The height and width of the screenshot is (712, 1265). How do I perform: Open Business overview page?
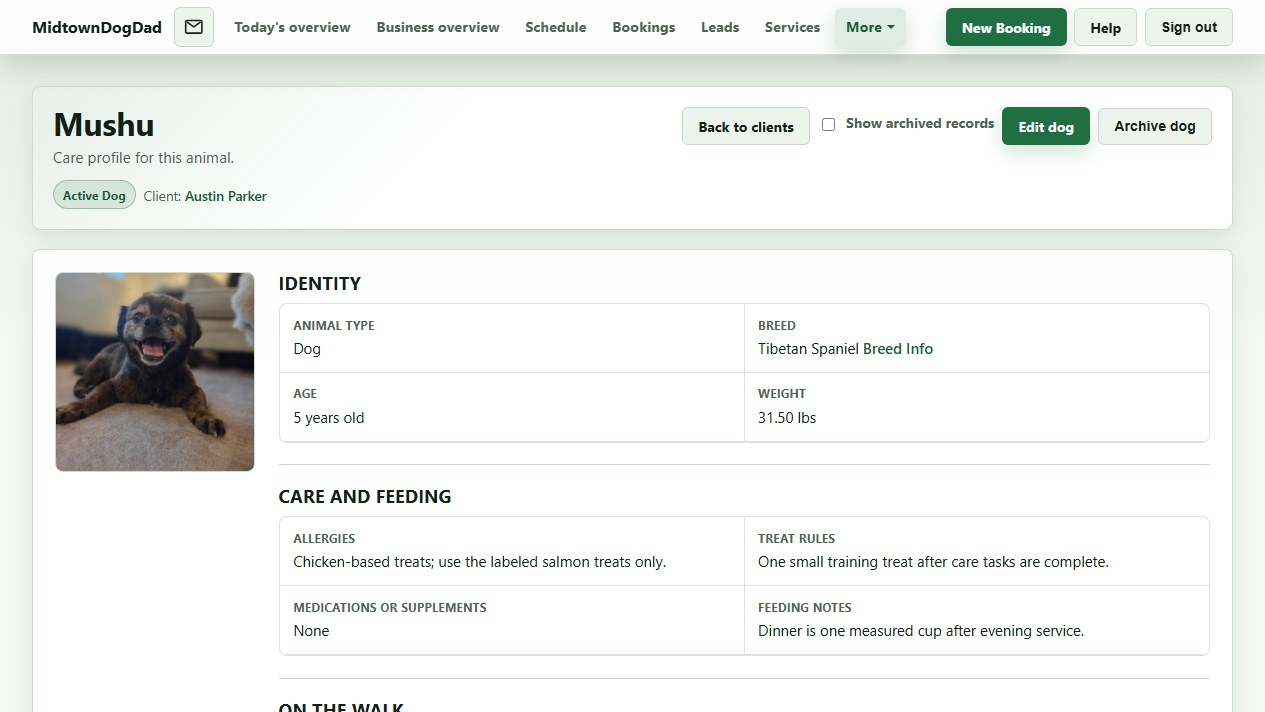pos(438,27)
